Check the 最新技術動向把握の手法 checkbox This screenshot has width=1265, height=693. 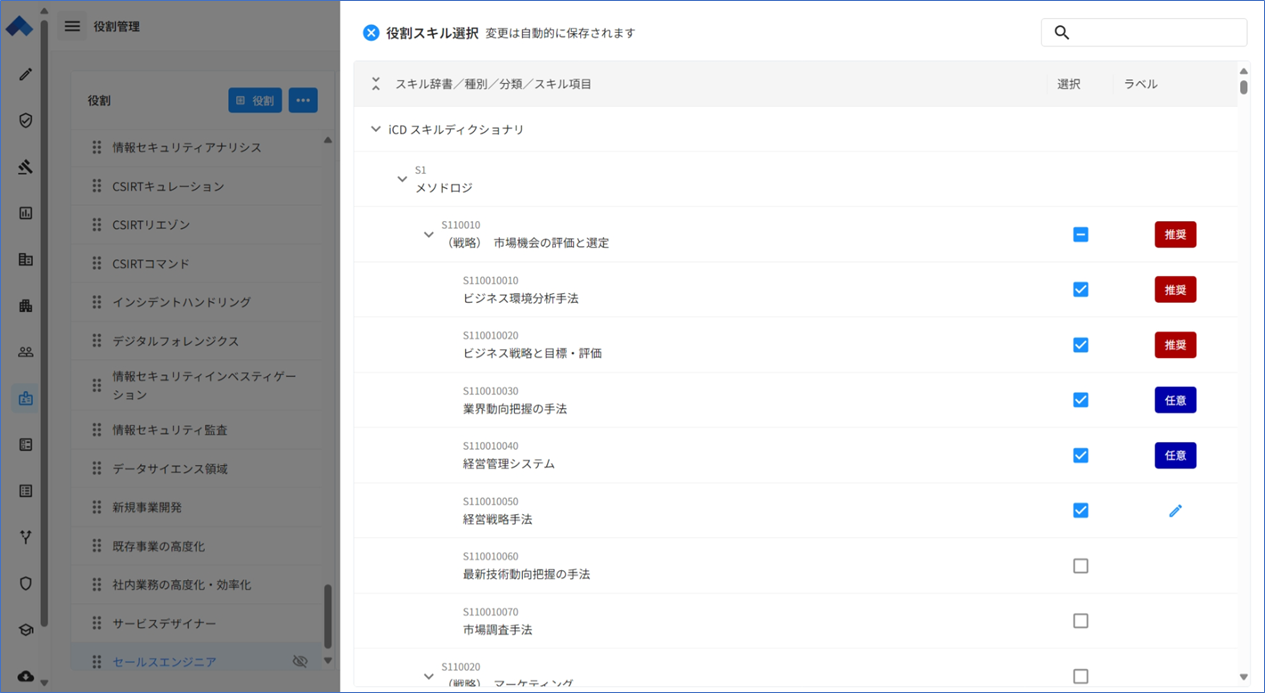(1080, 566)
